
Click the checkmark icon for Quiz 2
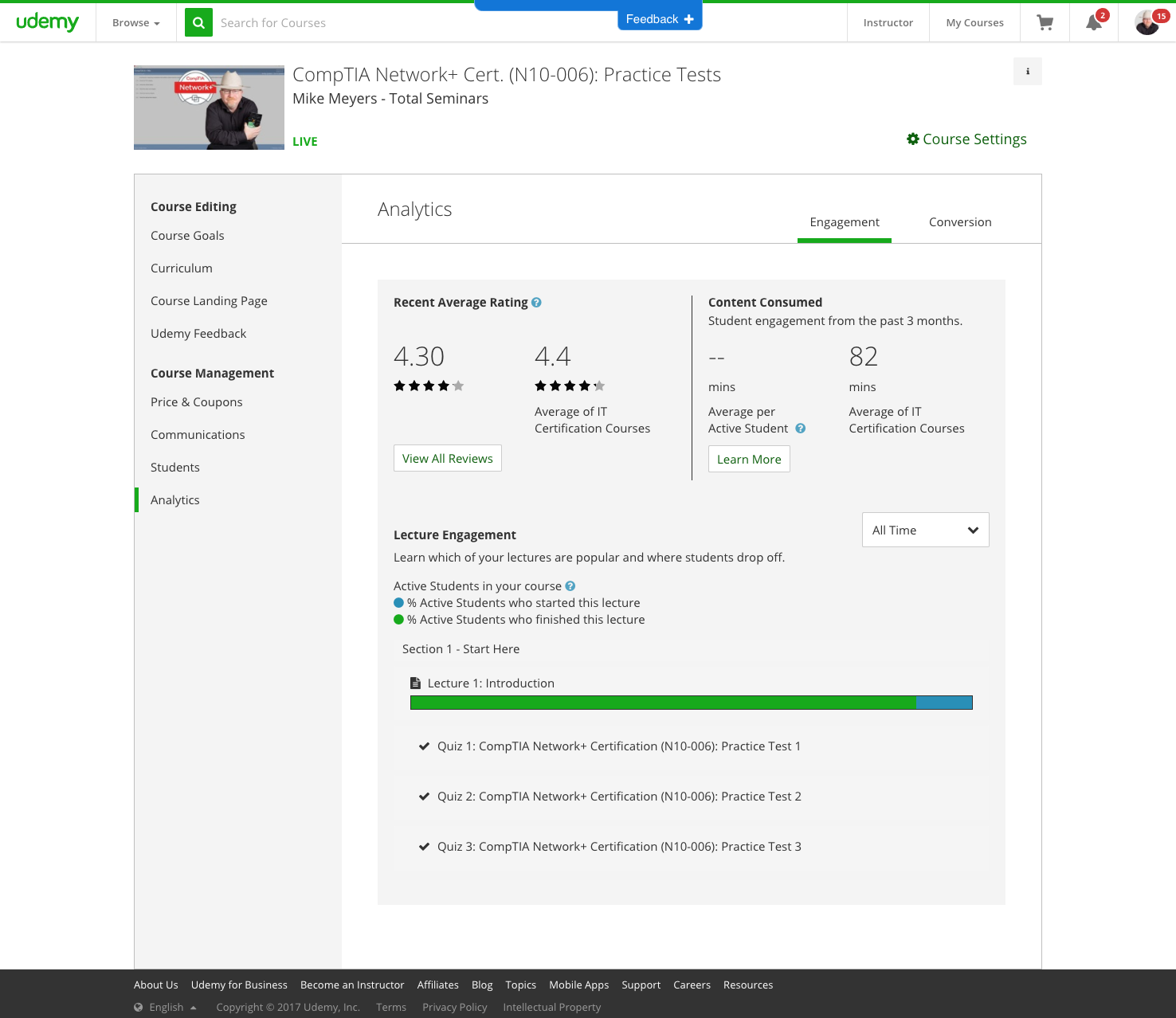coord(424,797)
